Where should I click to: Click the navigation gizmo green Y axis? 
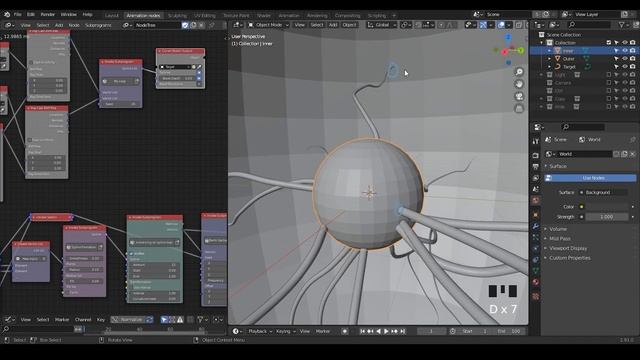click(521, 51)
